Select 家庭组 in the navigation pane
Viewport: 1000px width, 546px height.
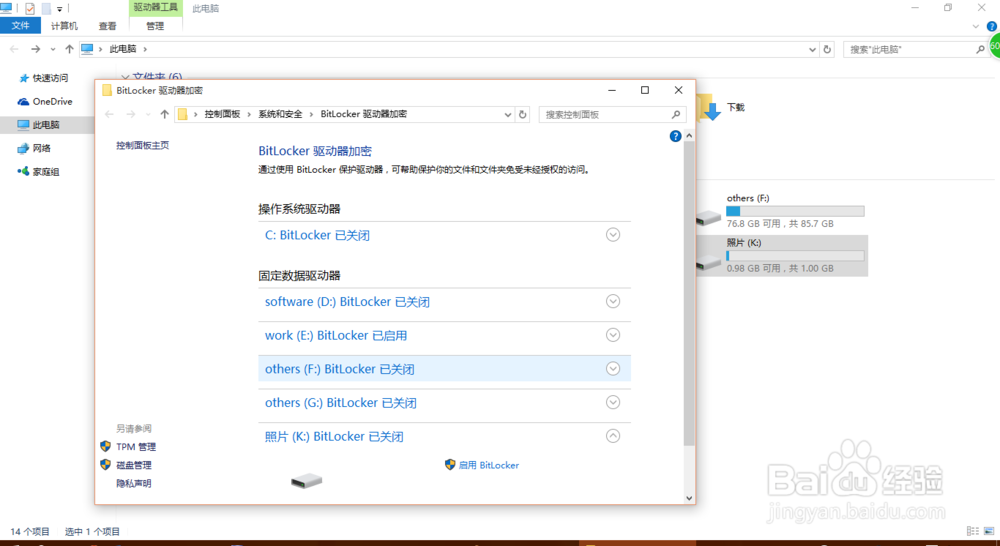[39, 172]
